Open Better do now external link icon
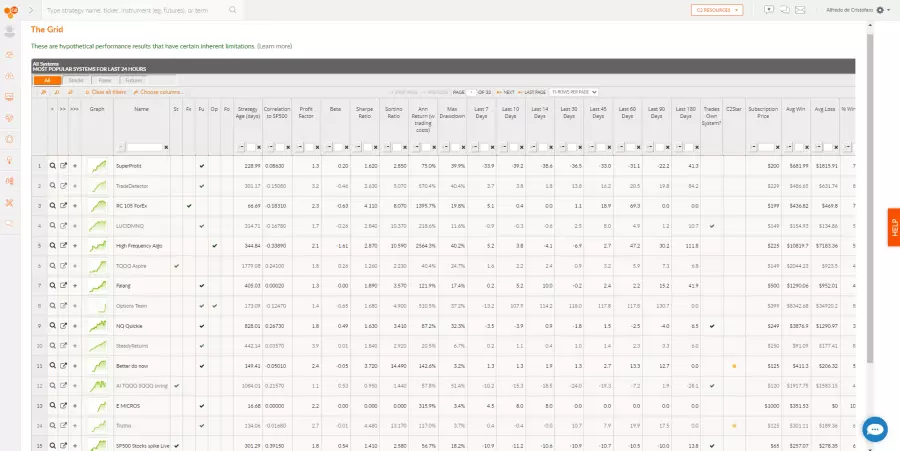This screenshot has height=451, width=900. 64,366
